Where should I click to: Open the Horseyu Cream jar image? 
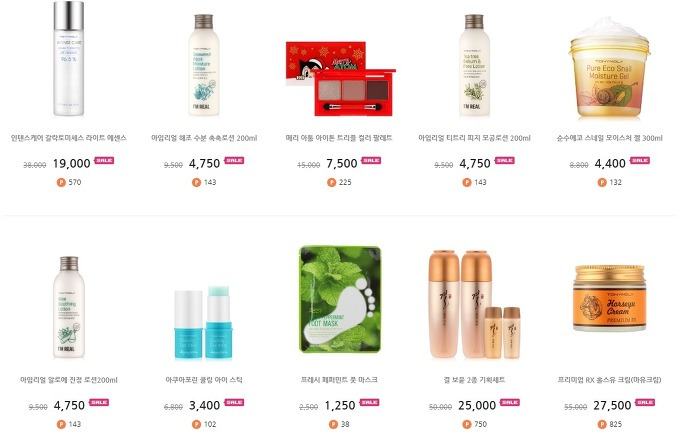[609, 298]
